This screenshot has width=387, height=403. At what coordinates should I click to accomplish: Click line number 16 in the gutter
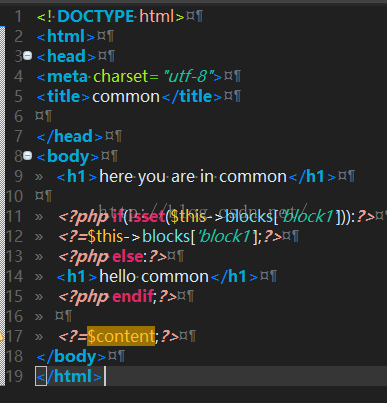(15, 316)
